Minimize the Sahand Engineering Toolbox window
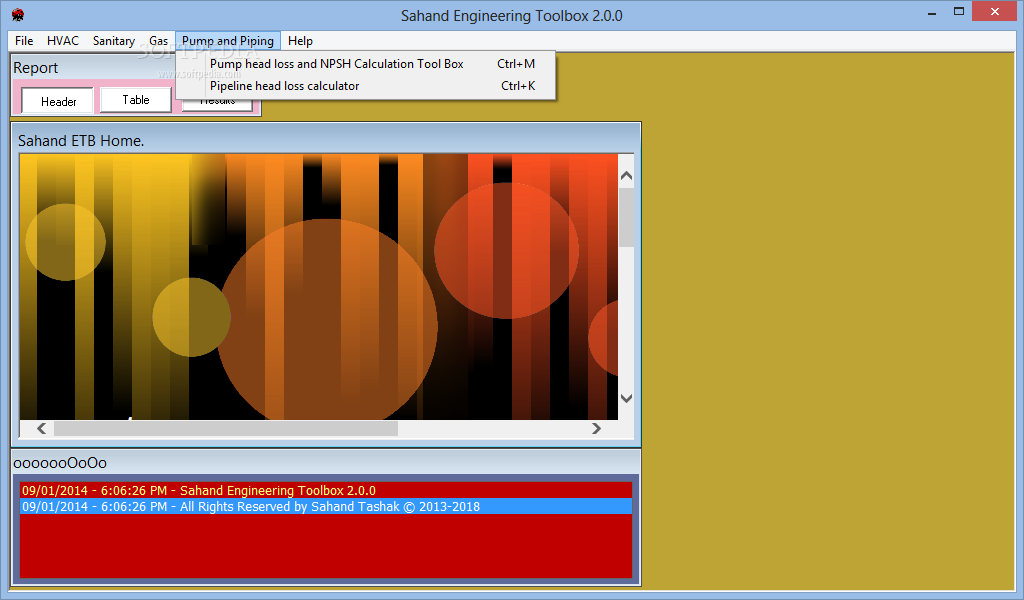The height and width of the screenshot is (600, 1024). click(932, 12)
